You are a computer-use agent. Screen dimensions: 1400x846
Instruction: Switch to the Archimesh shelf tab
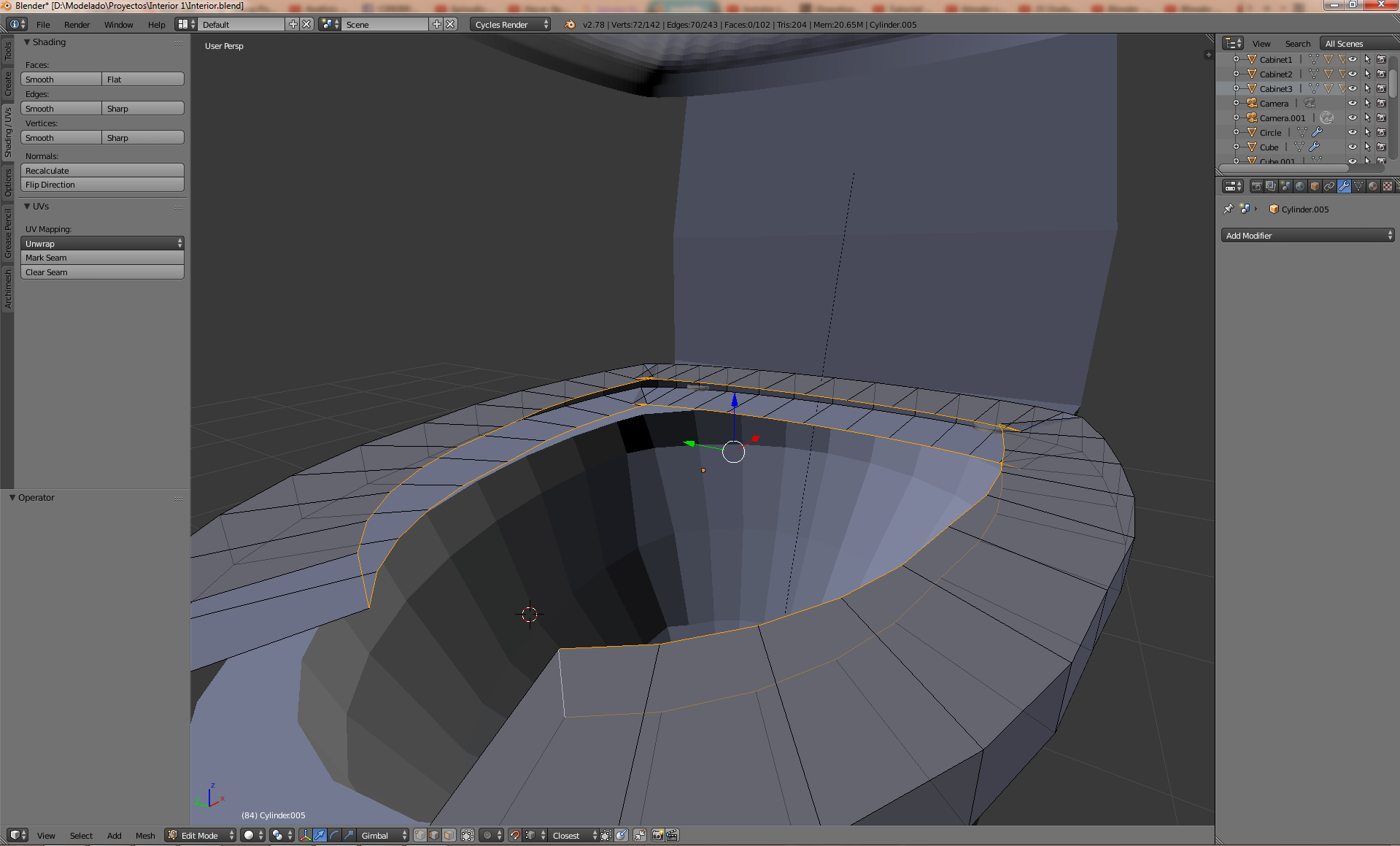[8, 288]
